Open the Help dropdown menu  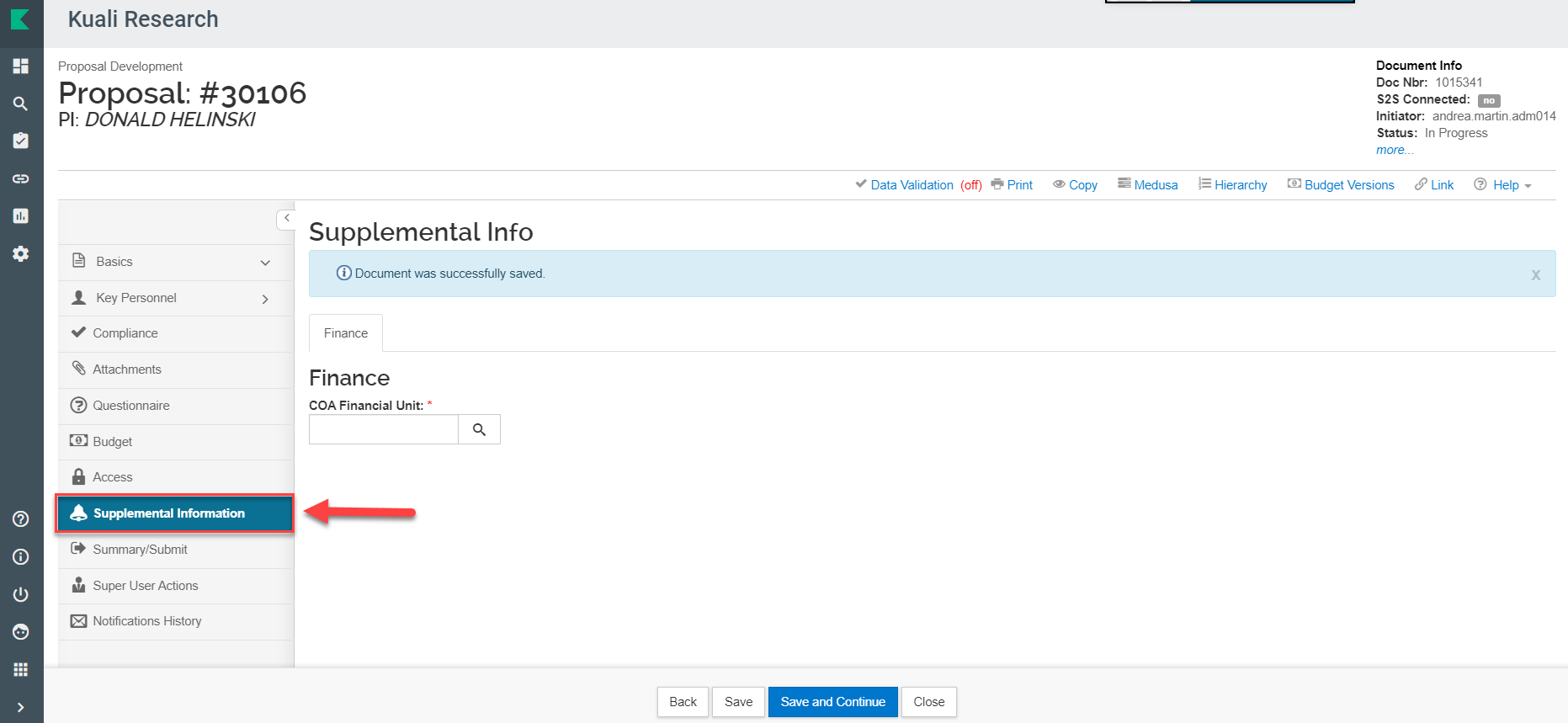1503,185
